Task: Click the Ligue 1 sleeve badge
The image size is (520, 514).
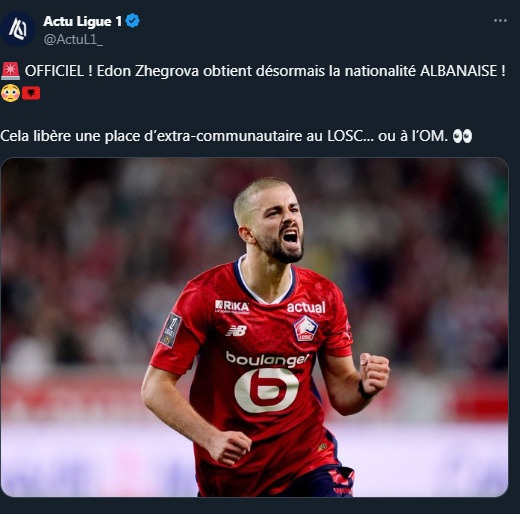Action: 170,330
